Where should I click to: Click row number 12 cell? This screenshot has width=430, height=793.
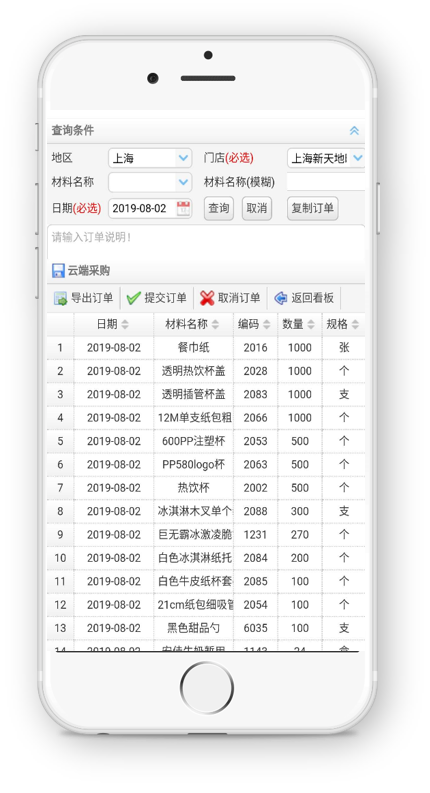tap(60, 605)
